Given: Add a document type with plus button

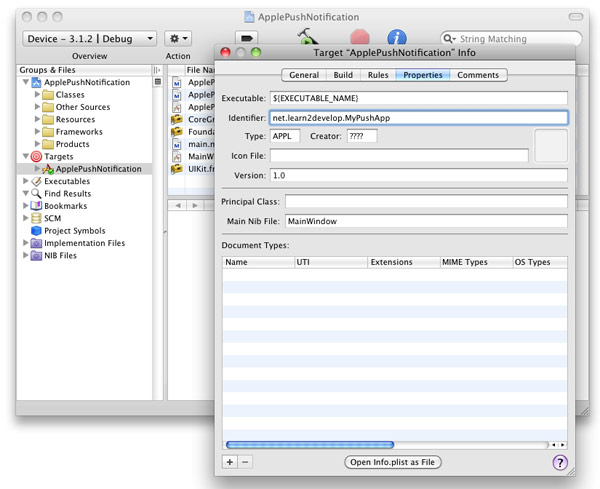Looking at the screenshot, I should [x=230, y=462].
